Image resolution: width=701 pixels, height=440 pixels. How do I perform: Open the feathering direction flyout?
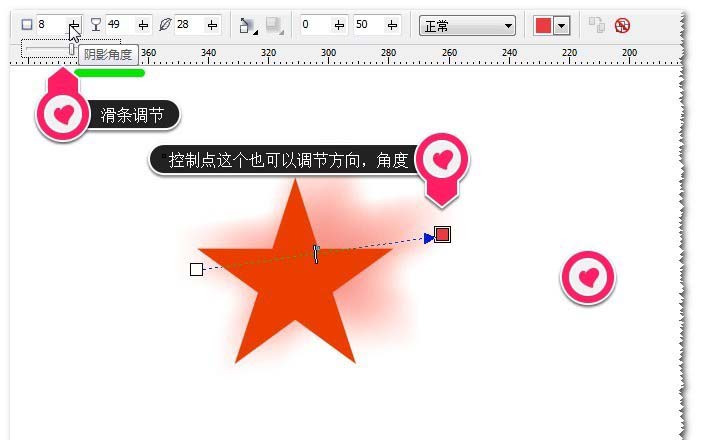coord(248,25)
